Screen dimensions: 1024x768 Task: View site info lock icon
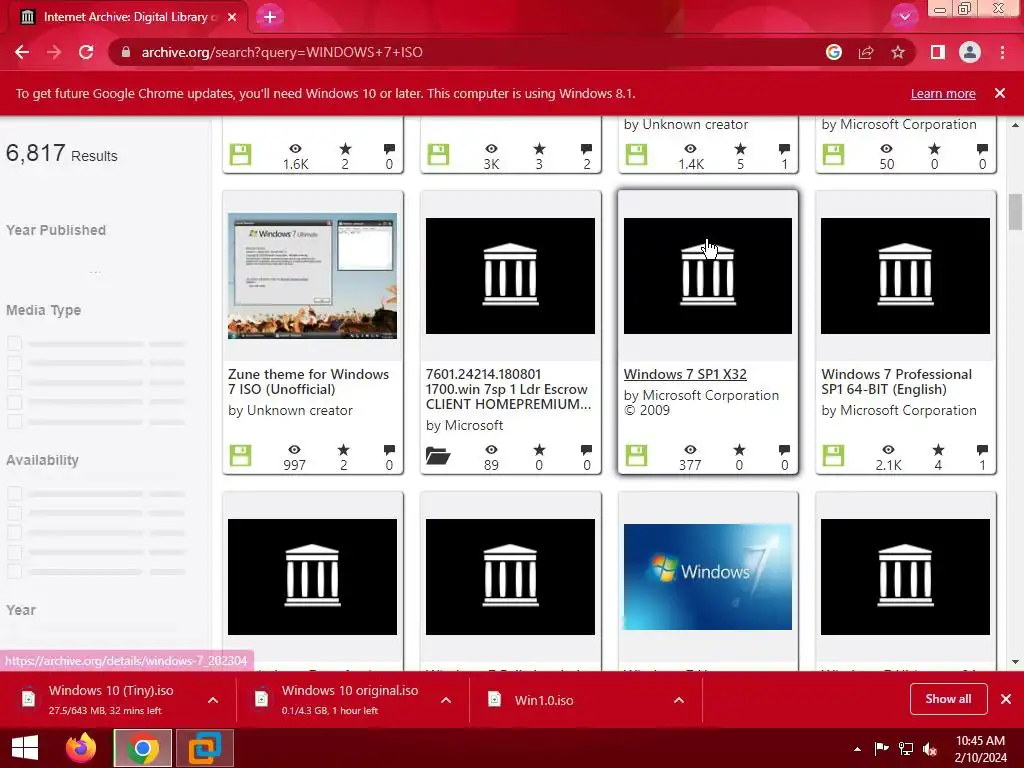click(126, 52)
